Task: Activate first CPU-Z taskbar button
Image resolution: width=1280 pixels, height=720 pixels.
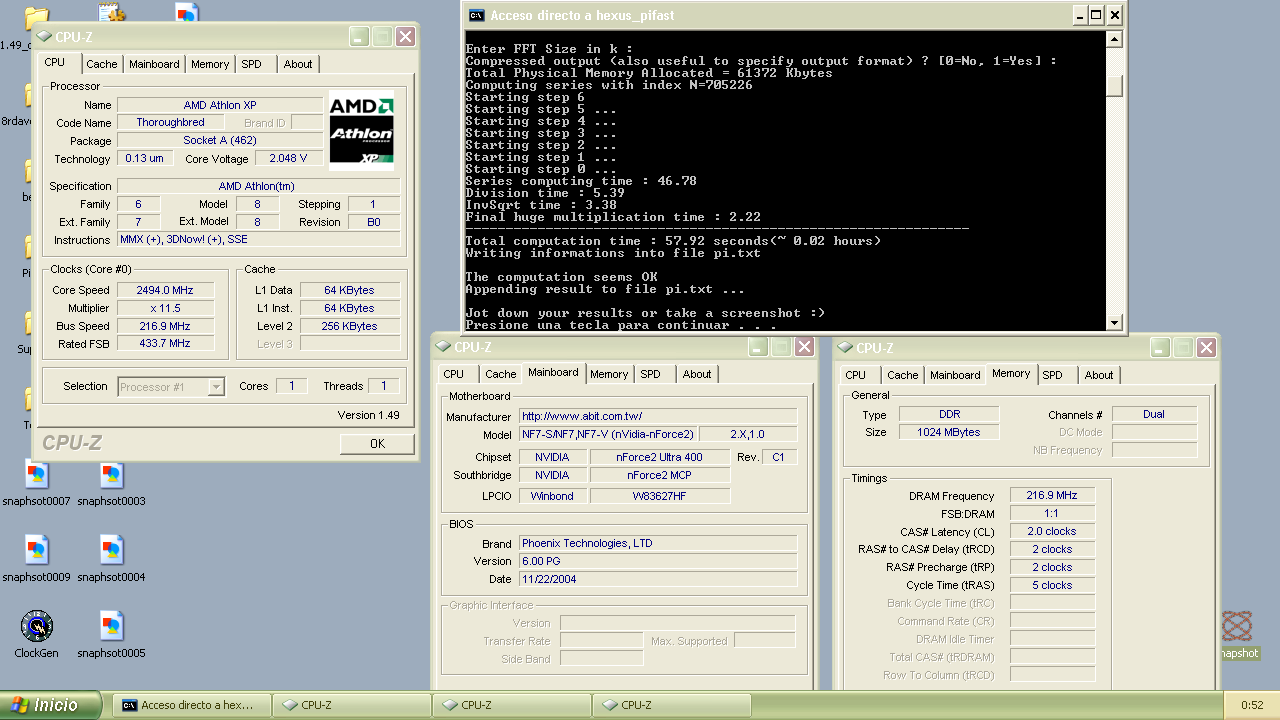Action: [350, 705]
